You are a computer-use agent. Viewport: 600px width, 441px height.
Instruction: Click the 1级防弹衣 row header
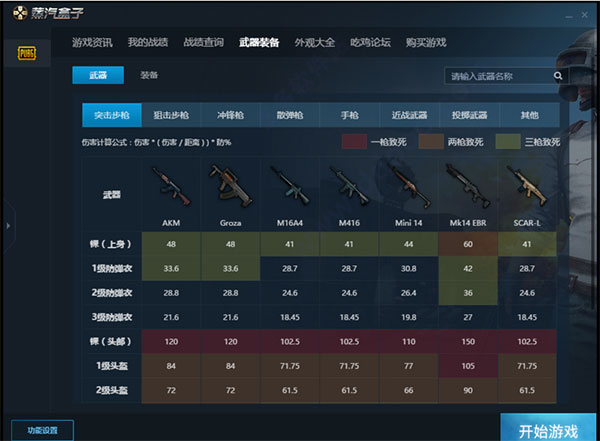(112, 268)
